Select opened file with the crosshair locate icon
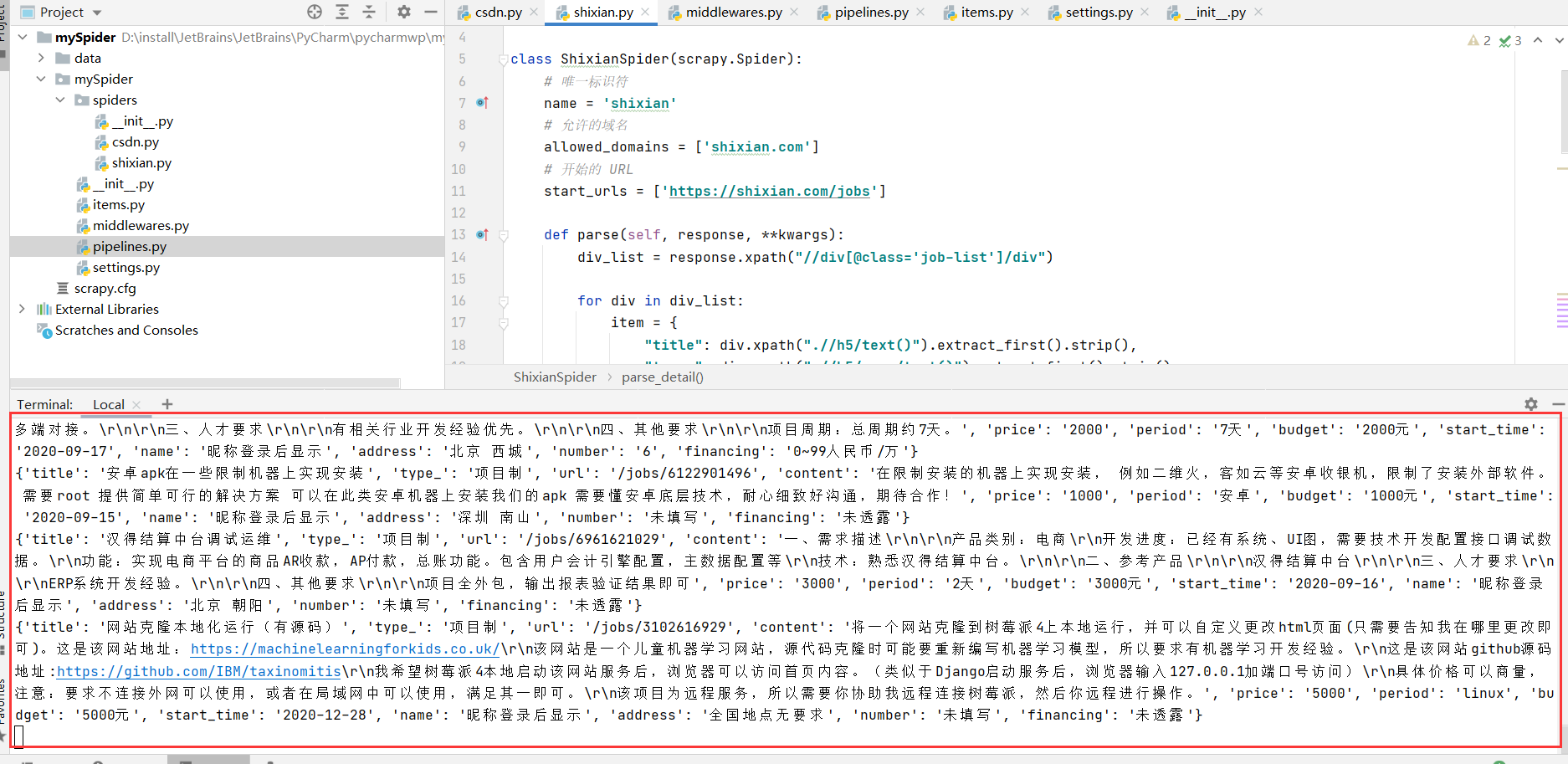The width and height of the screenshot is (1568, 764). click(315, 12)
